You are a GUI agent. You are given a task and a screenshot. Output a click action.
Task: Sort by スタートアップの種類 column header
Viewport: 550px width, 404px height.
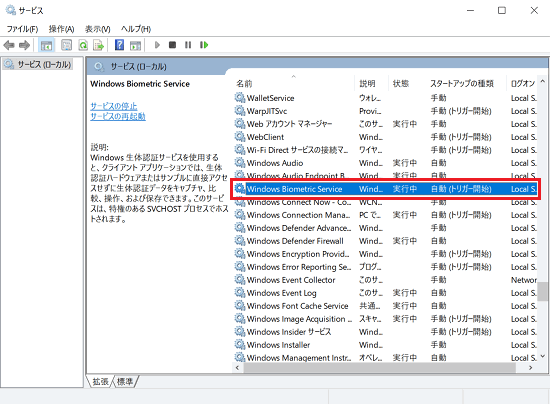tap(465, 83)
